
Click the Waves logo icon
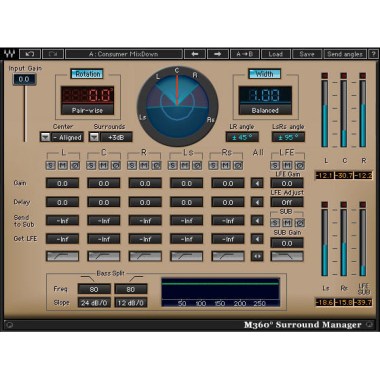pos(9,54)
